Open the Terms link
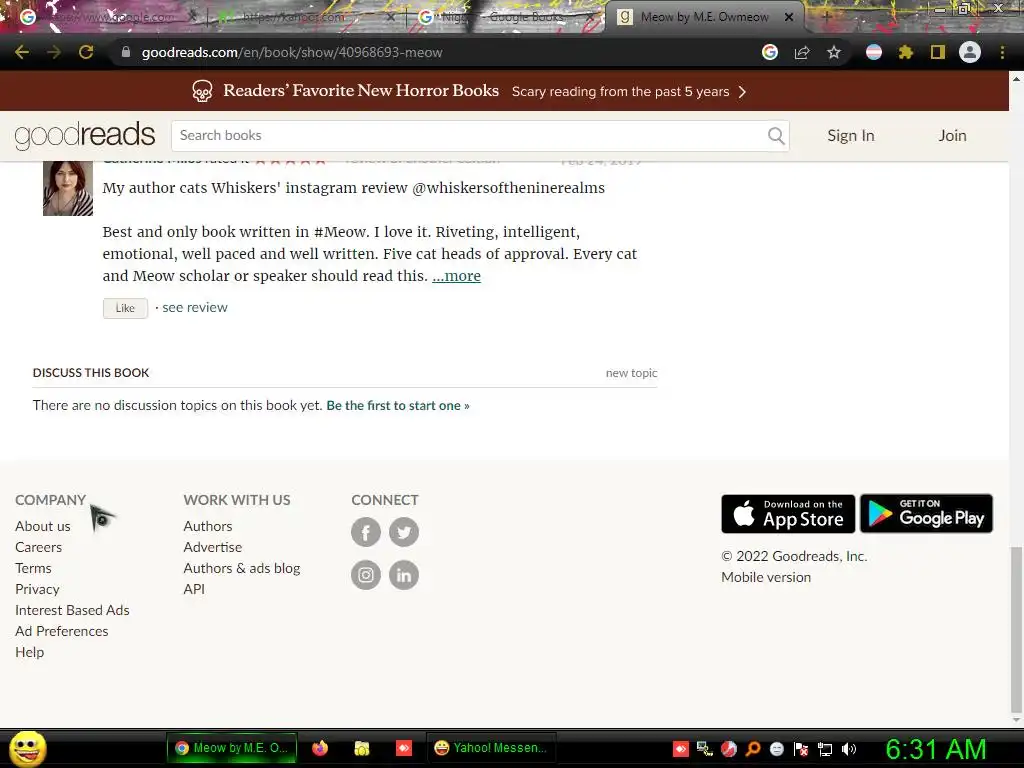The width and height of the screenshot is (1024, 768). tap(33, 568)
